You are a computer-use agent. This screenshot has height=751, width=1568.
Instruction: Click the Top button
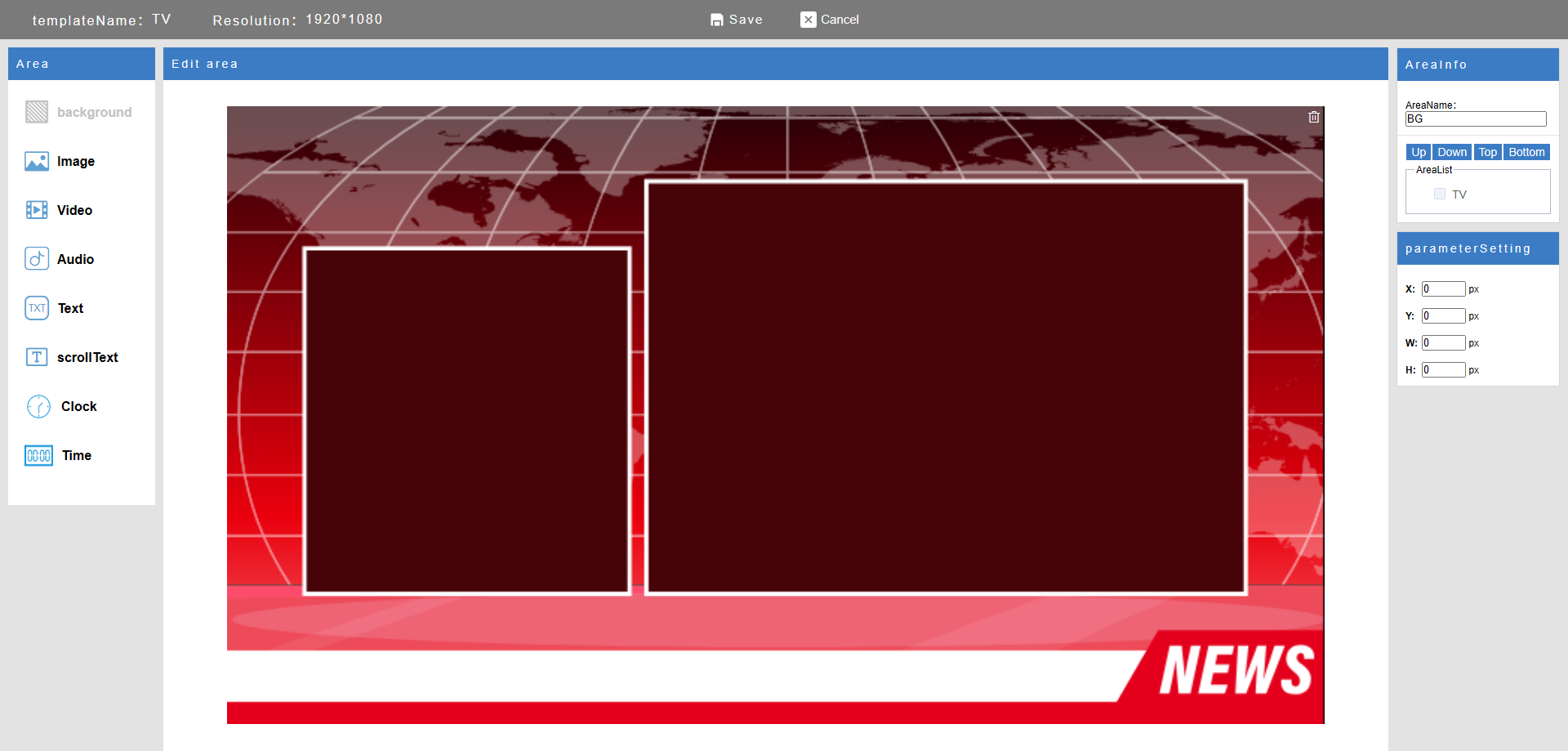1488,152
